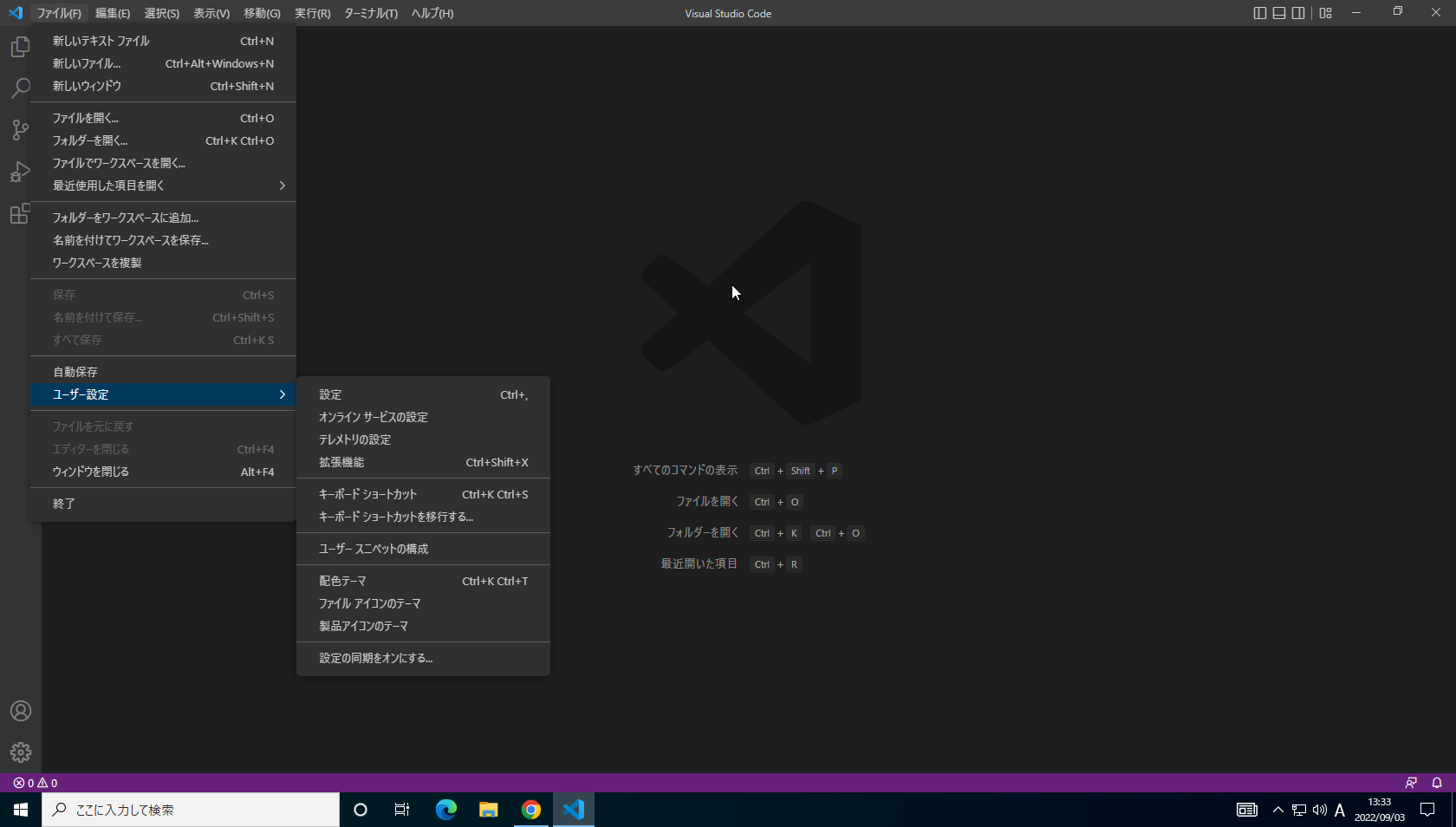This screenshot has height=827, width=1456.
Task: Choose ユーザー スニペットの構成
Action: [x=423, y=549]
